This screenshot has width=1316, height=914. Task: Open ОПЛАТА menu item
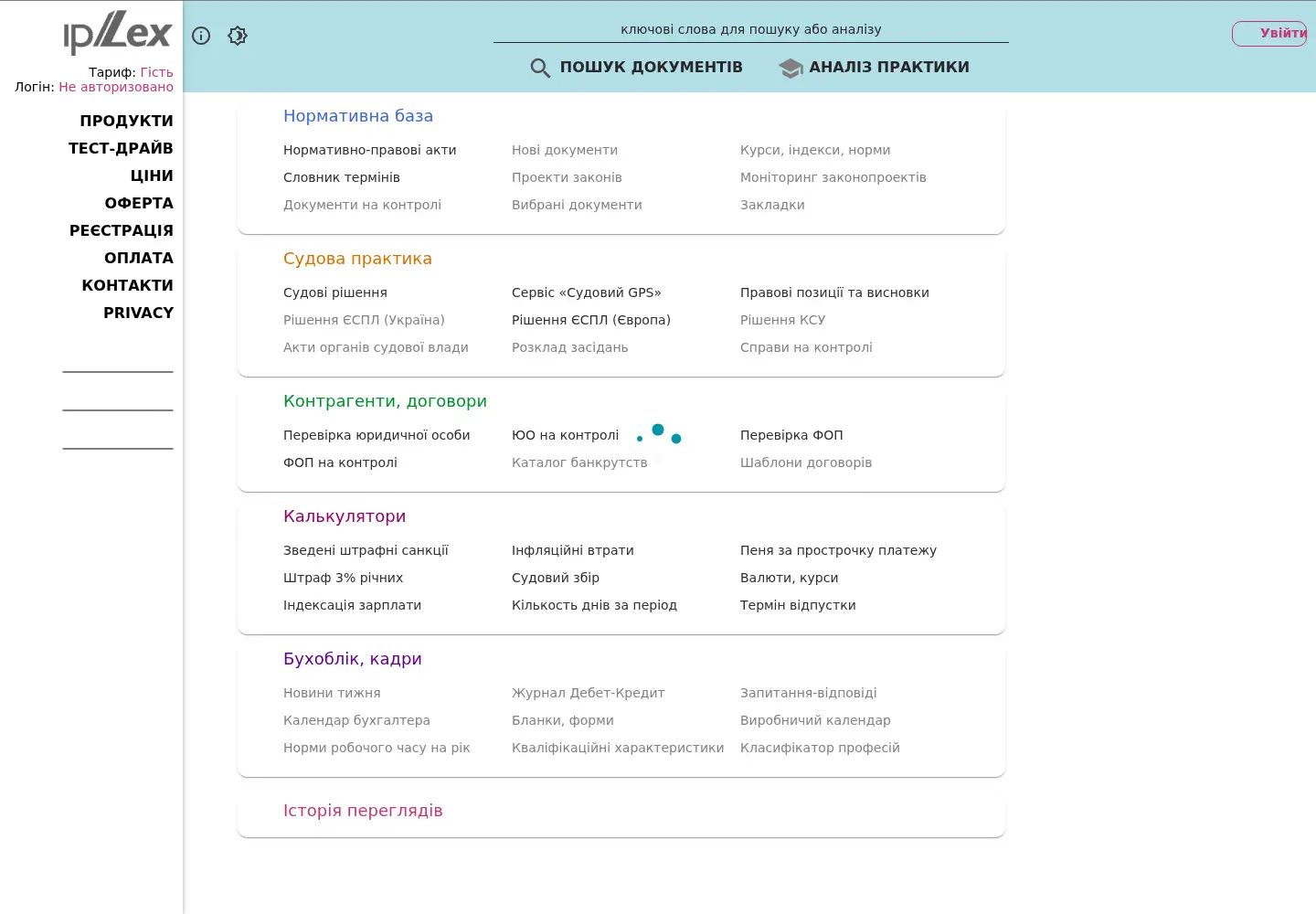(x=139, y=258)
